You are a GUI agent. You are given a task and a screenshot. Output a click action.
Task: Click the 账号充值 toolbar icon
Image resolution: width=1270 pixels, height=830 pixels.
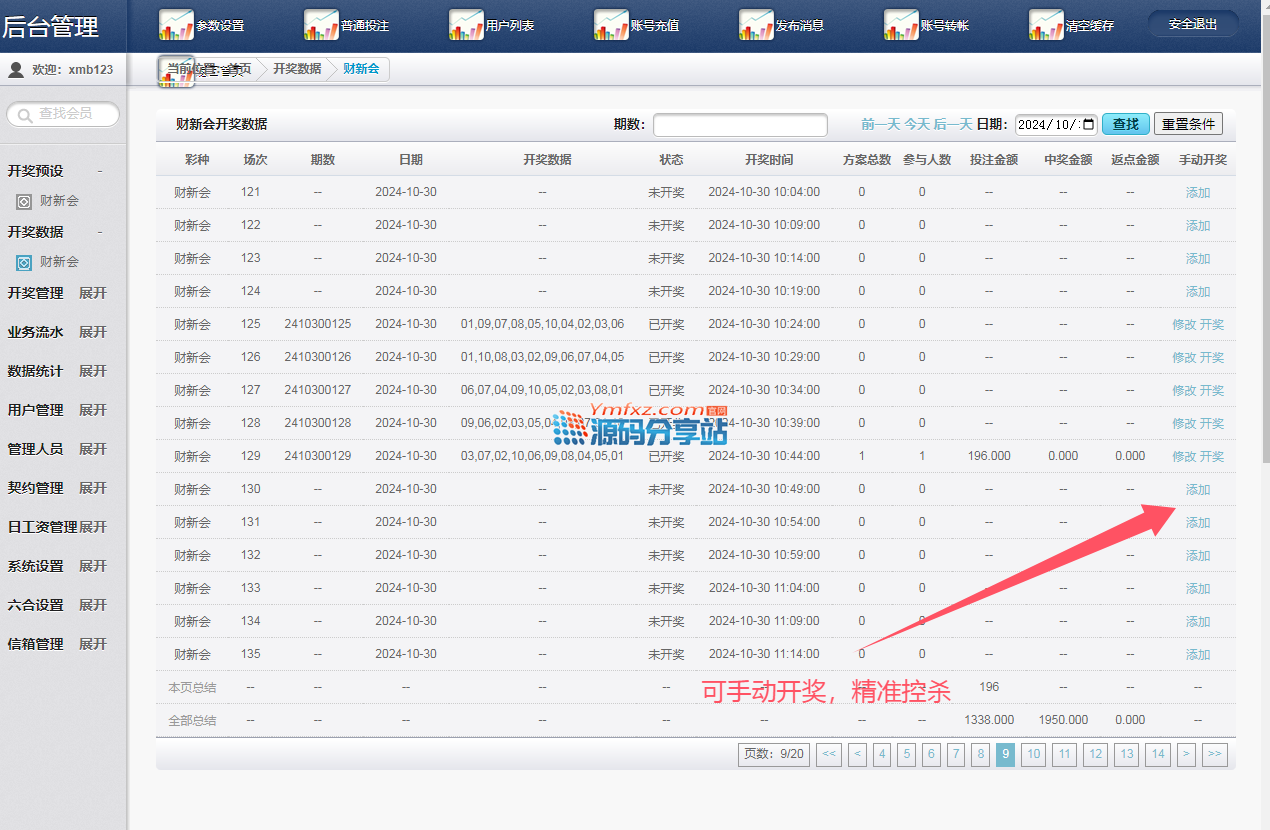tap(611, 24)
